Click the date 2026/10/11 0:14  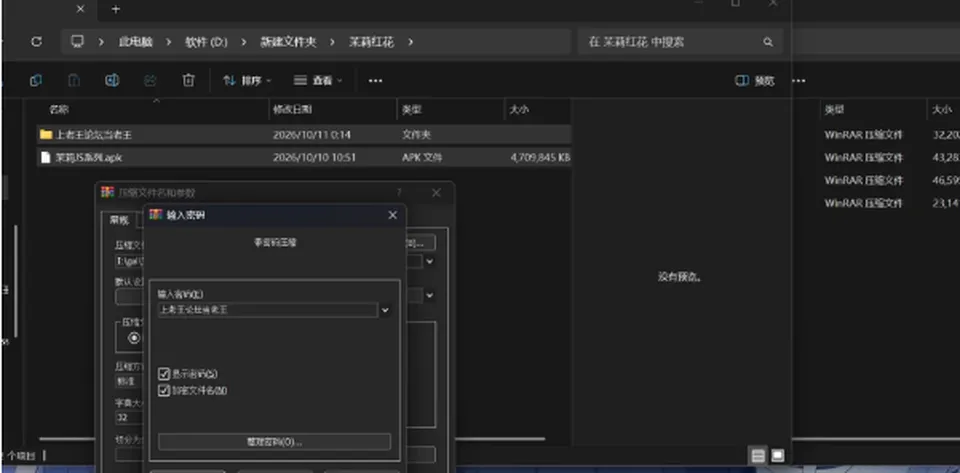tap(312, 135)
